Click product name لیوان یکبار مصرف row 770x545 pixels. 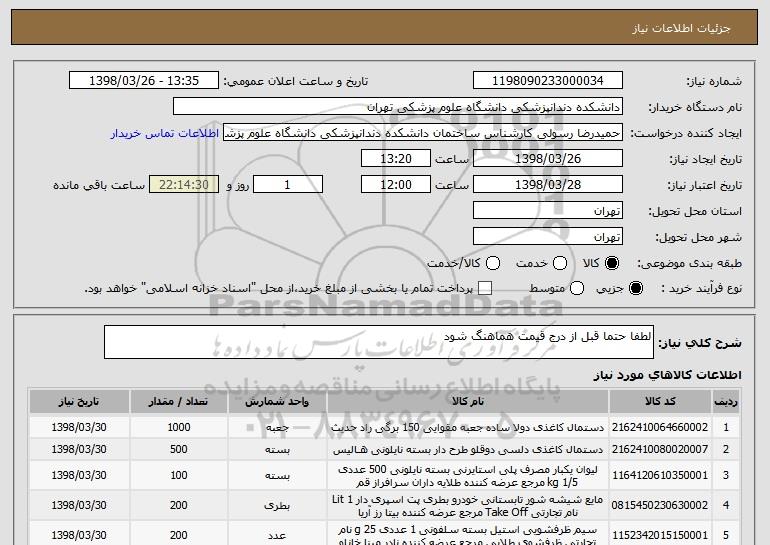(468, 476)
